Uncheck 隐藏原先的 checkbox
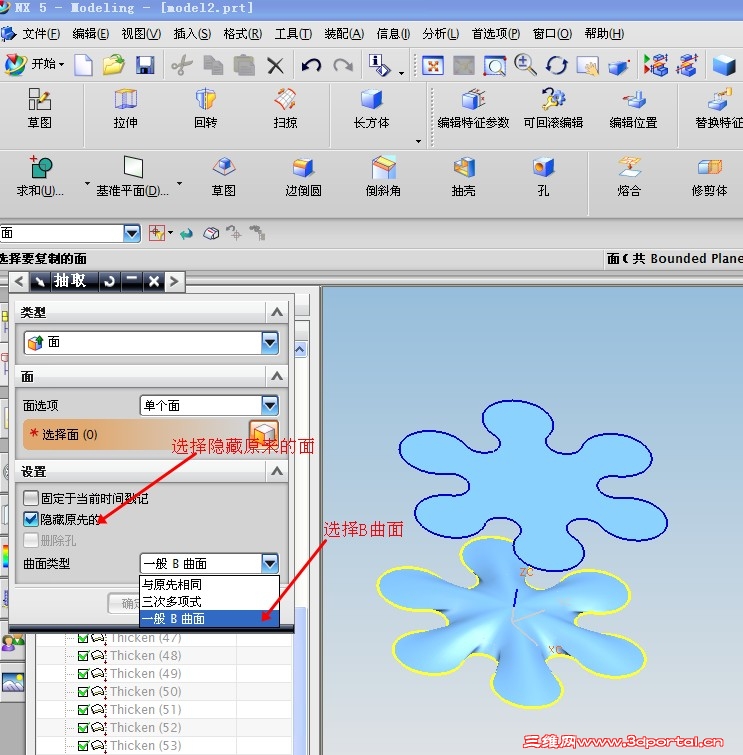This screenshot has height=755, width=743. pos(31,519)
